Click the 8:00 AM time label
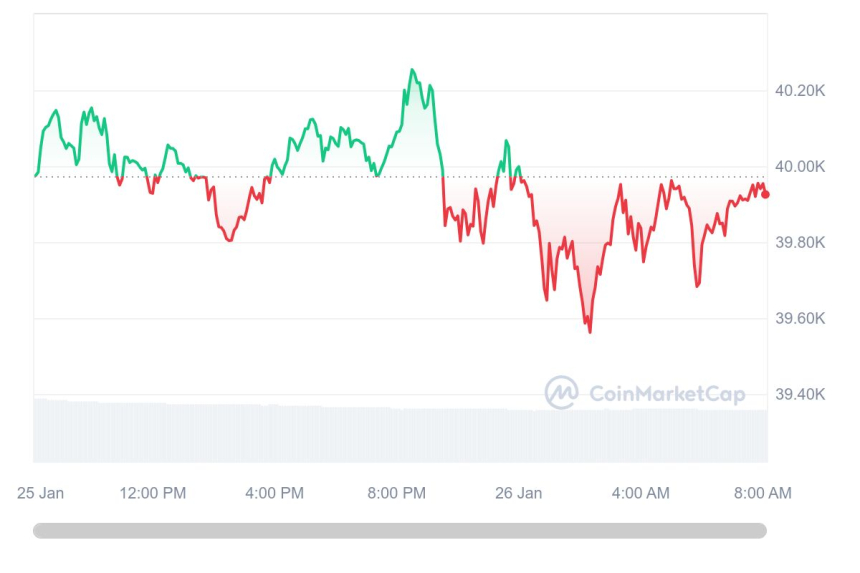860x573 pixels. [763, 493]
